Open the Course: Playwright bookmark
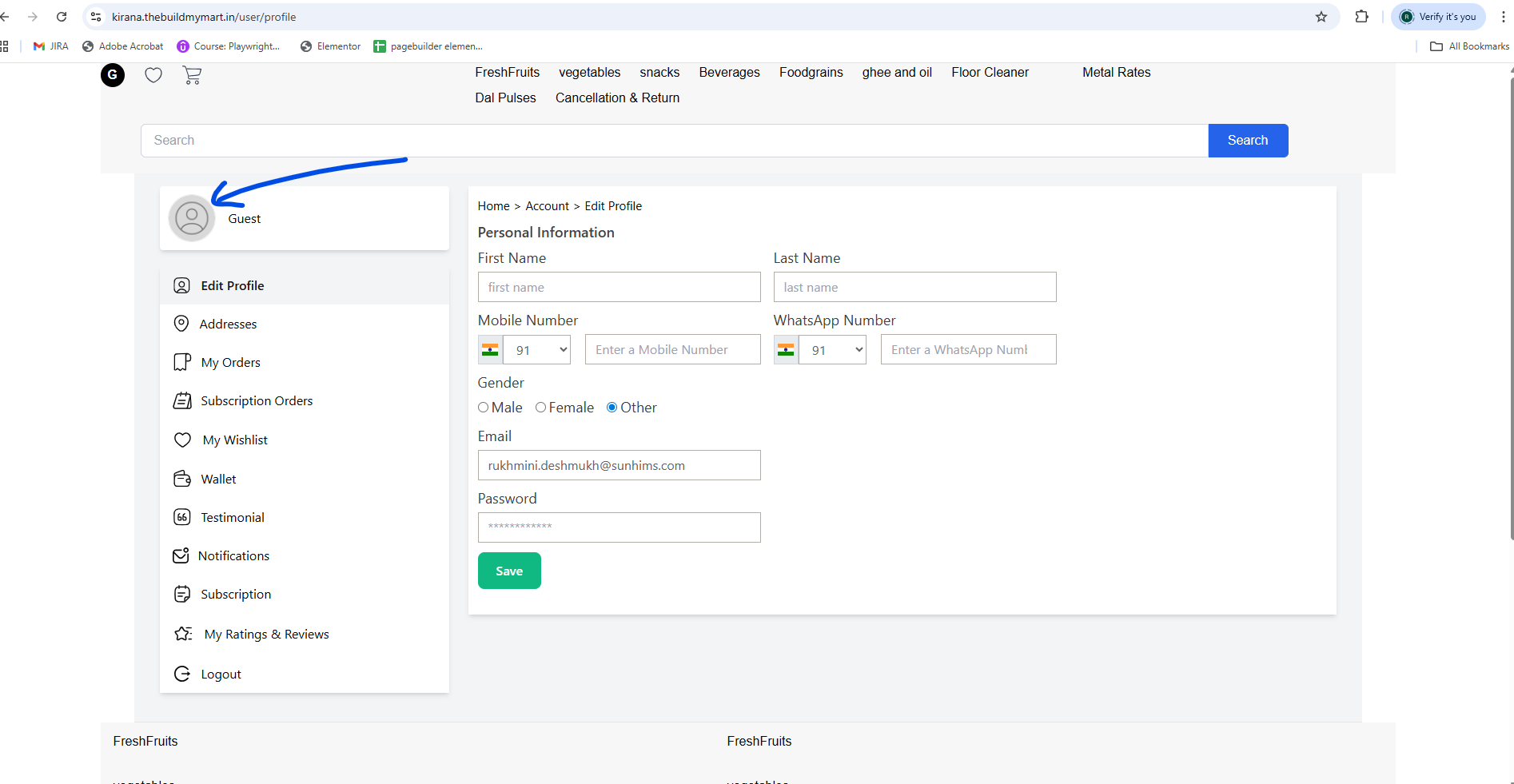 pyautogui.click(x=229, y=46)
